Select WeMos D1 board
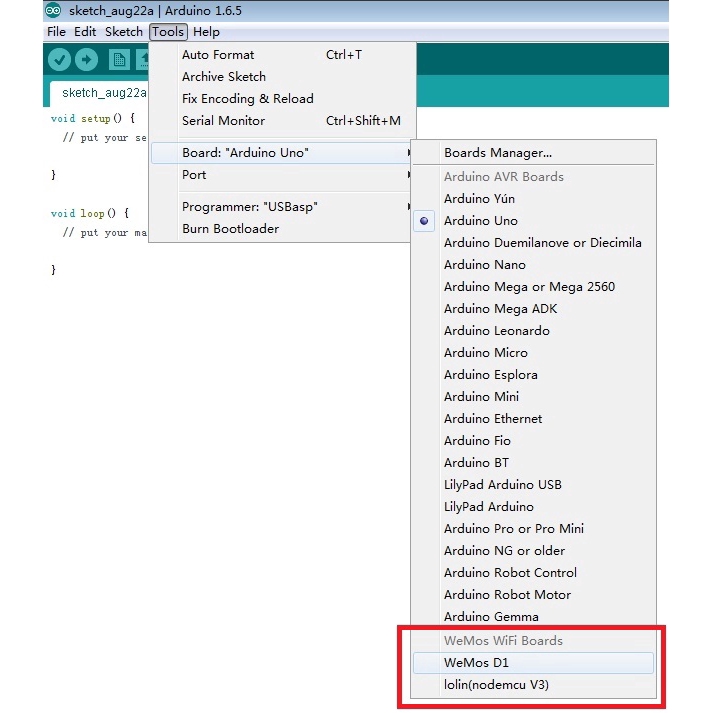The height and width of the screenshot is (713, 713). pyautogui.click(x=477, y=663)
